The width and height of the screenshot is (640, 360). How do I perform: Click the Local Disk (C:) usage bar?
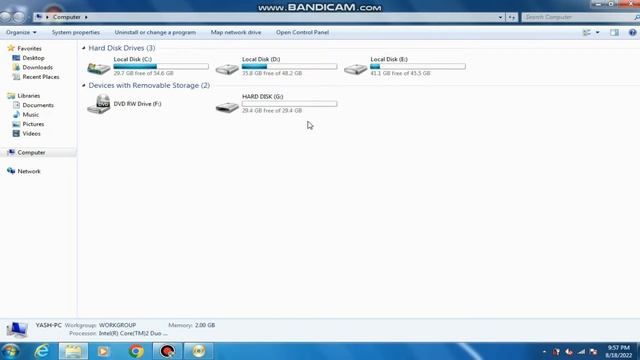(161, 66)
